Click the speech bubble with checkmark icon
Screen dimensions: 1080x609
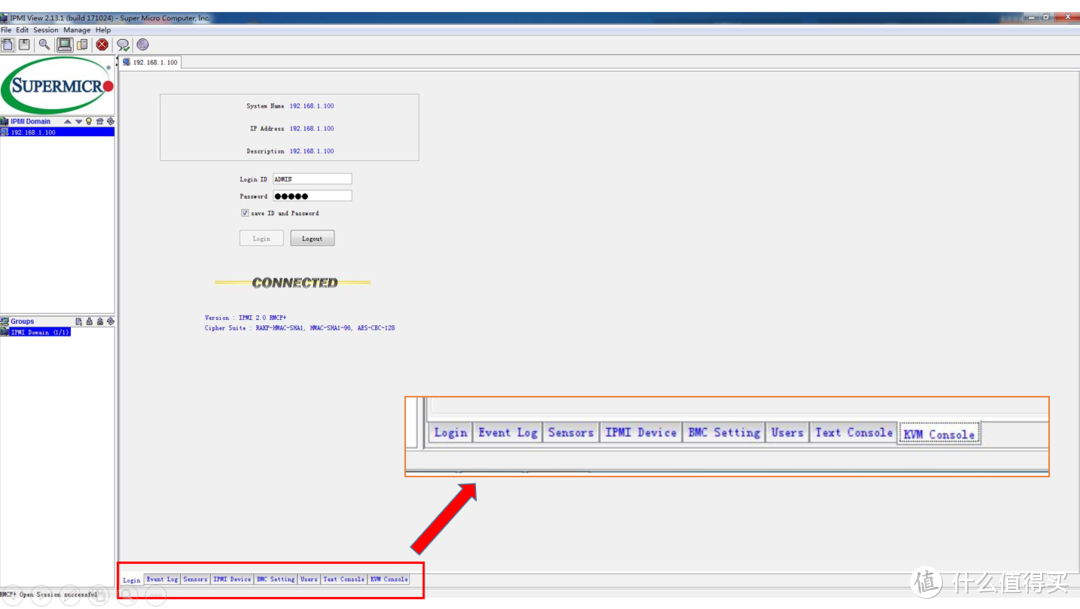(123, 45)
